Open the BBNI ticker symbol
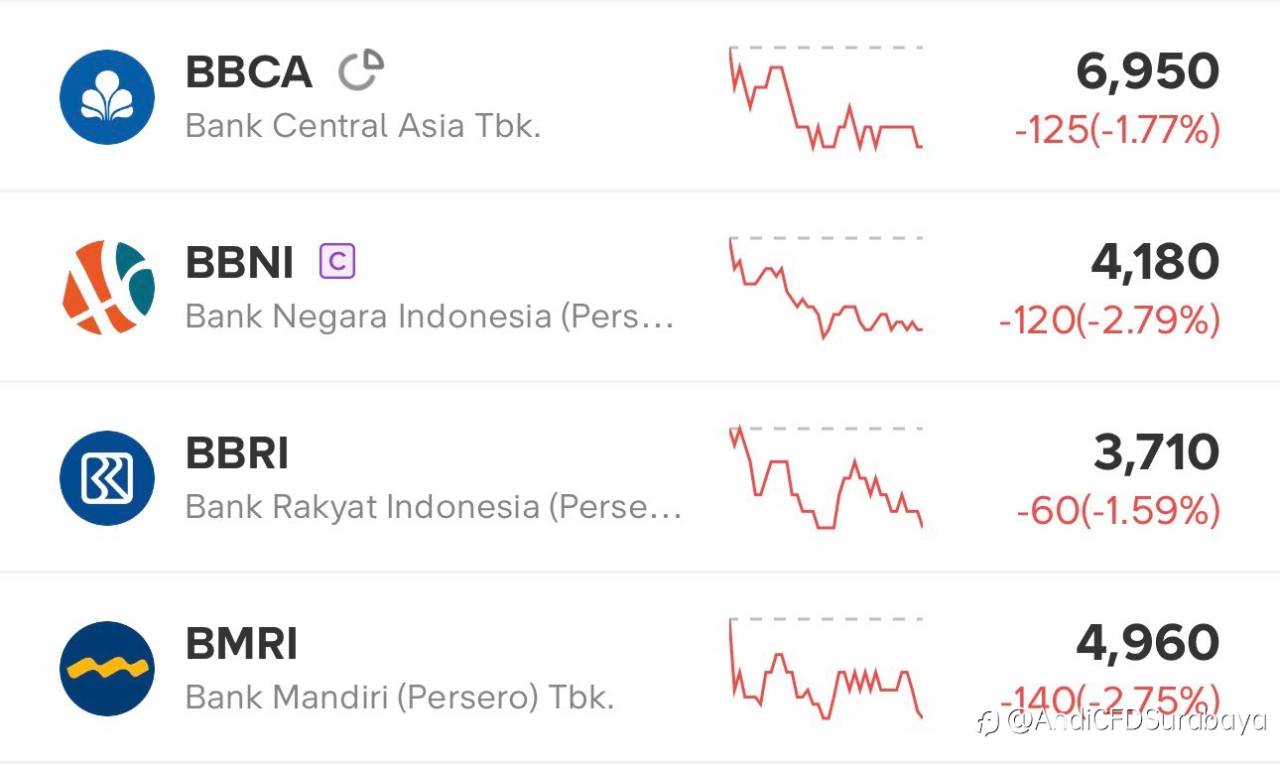 240,263
